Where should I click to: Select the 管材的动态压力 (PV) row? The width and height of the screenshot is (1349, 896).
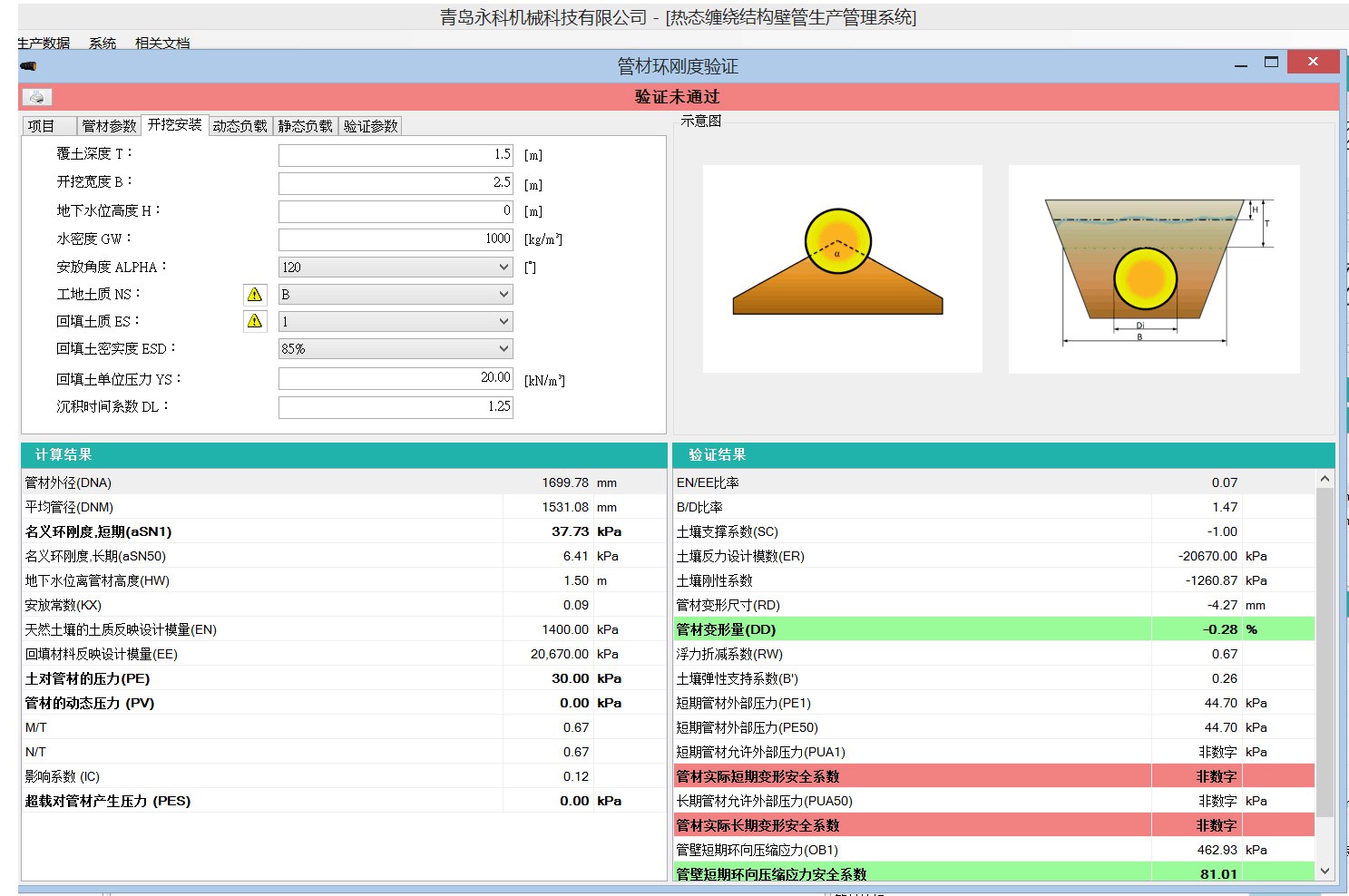[343, 703]
